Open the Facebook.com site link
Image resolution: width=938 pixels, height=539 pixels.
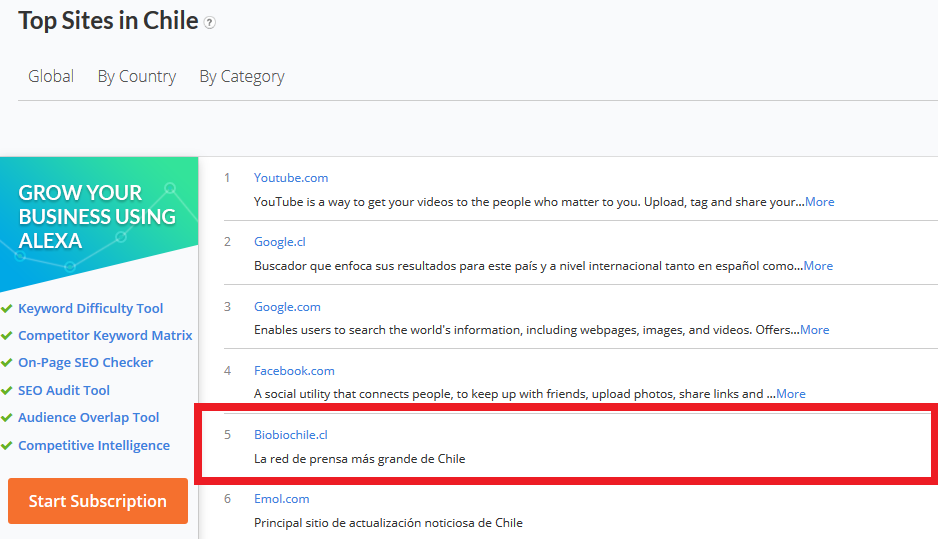click(x=294, y=370)
